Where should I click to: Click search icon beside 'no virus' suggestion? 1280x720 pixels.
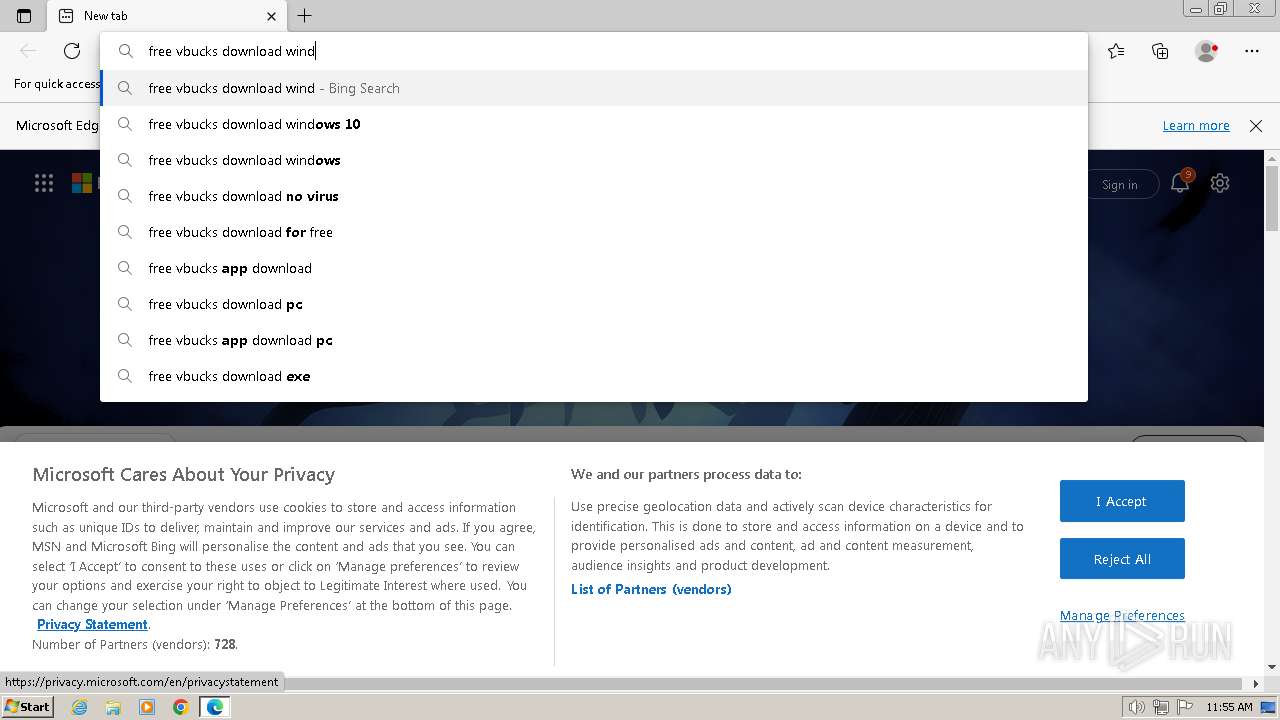pyautogui.click(x=125, y=196)
